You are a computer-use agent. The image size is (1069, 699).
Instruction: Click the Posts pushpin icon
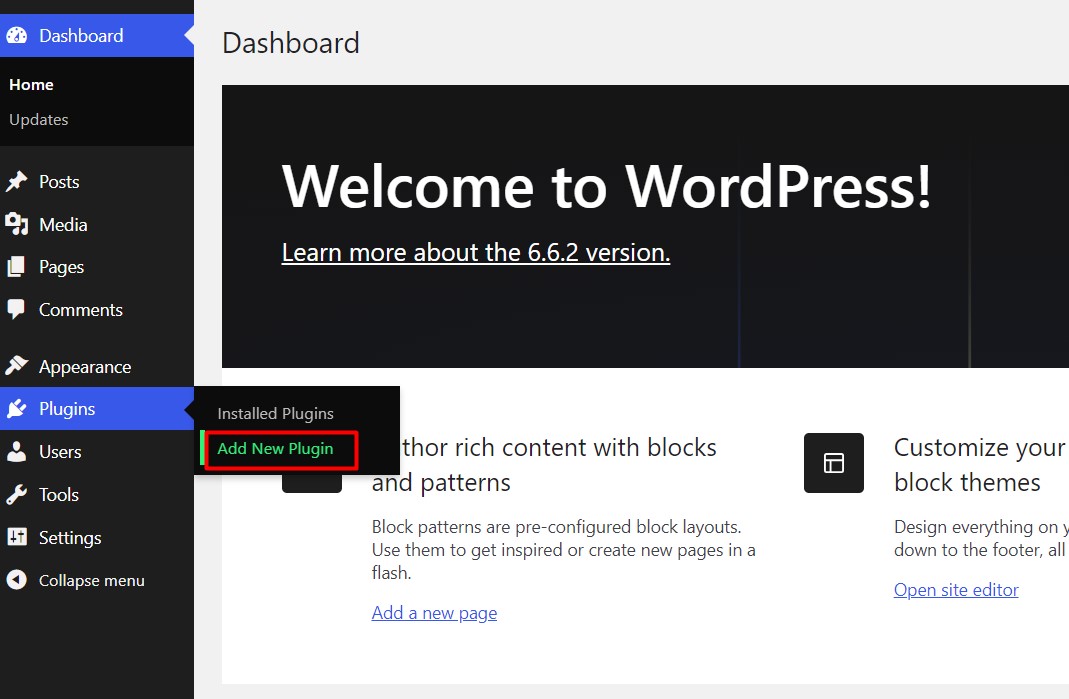(x=16, y=181)
